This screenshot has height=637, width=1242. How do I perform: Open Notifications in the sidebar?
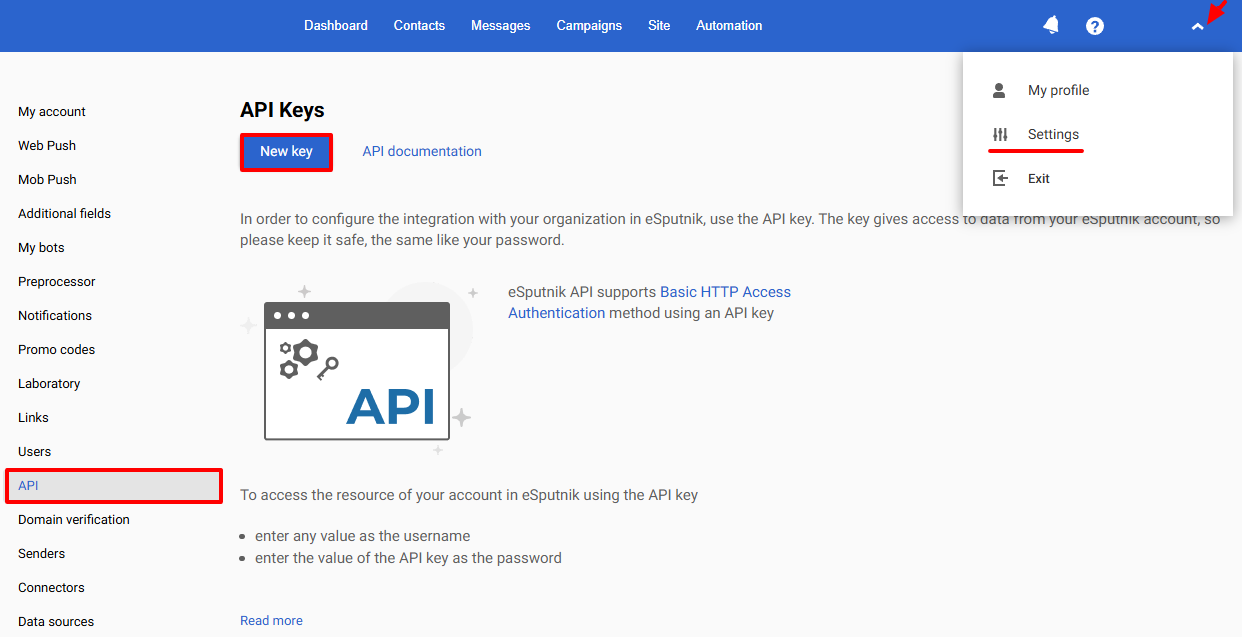tap(55, 315)
